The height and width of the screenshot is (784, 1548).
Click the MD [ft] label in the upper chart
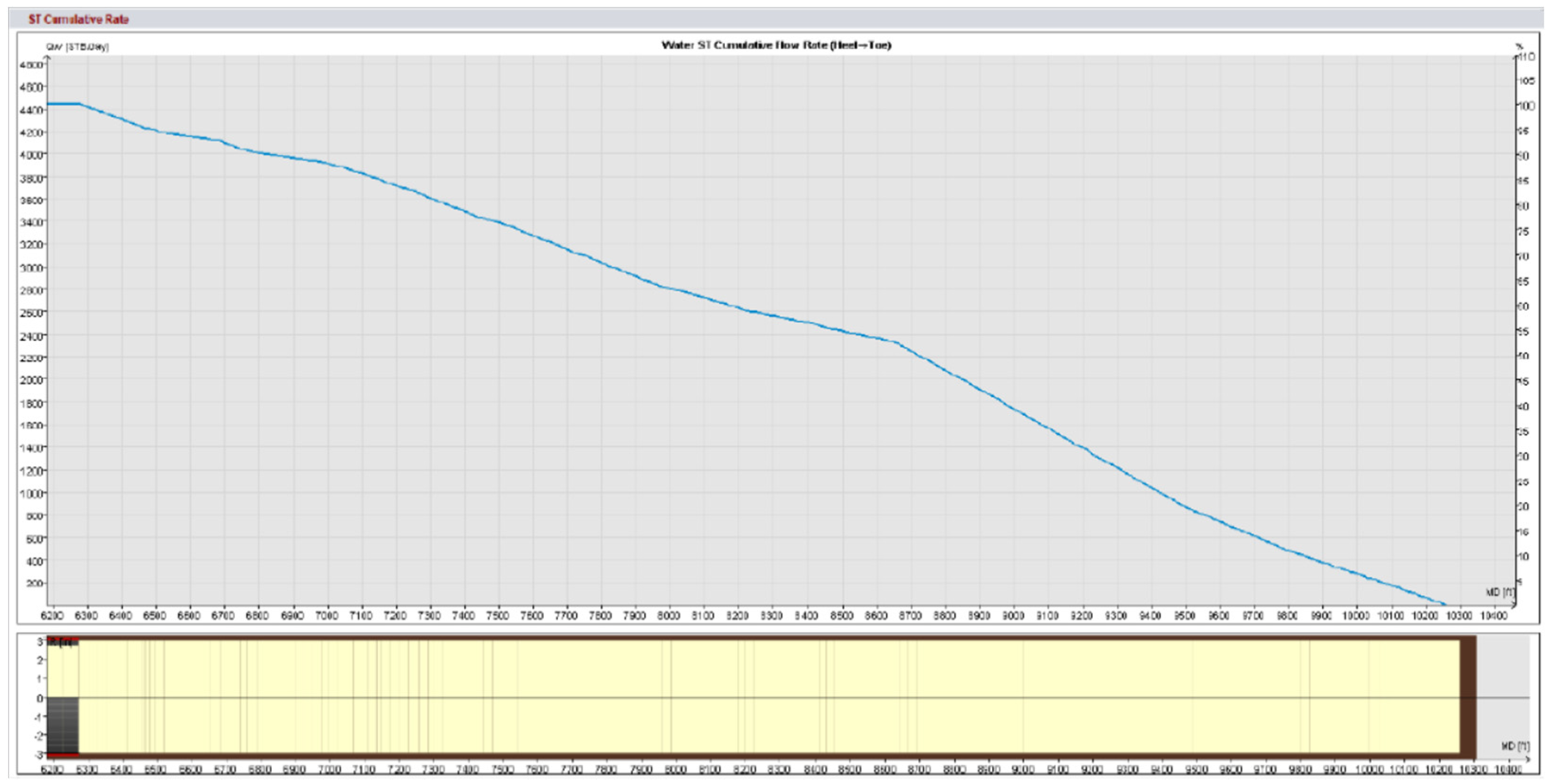pyautogui.click(x=1500, y=592)
